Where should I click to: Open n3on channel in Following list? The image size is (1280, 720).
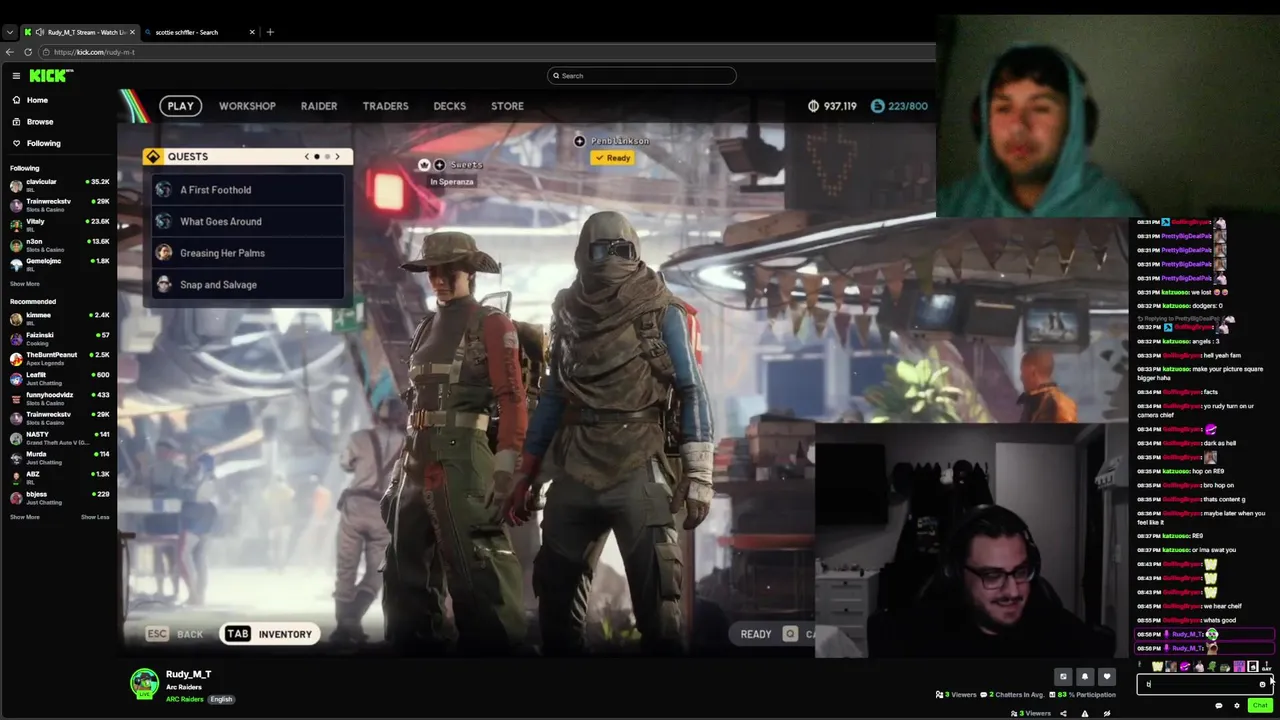(x=58, y=244)
